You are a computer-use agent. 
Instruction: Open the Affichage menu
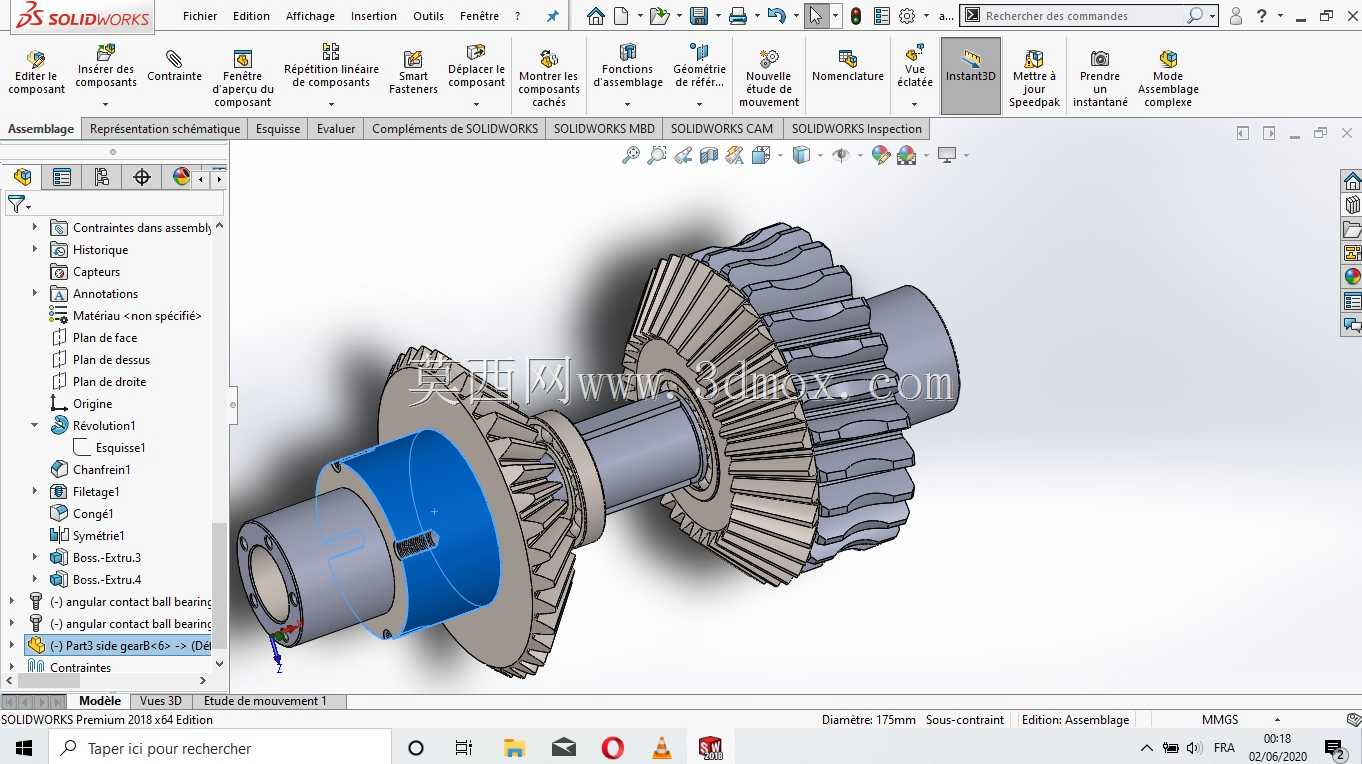(310, 16)
